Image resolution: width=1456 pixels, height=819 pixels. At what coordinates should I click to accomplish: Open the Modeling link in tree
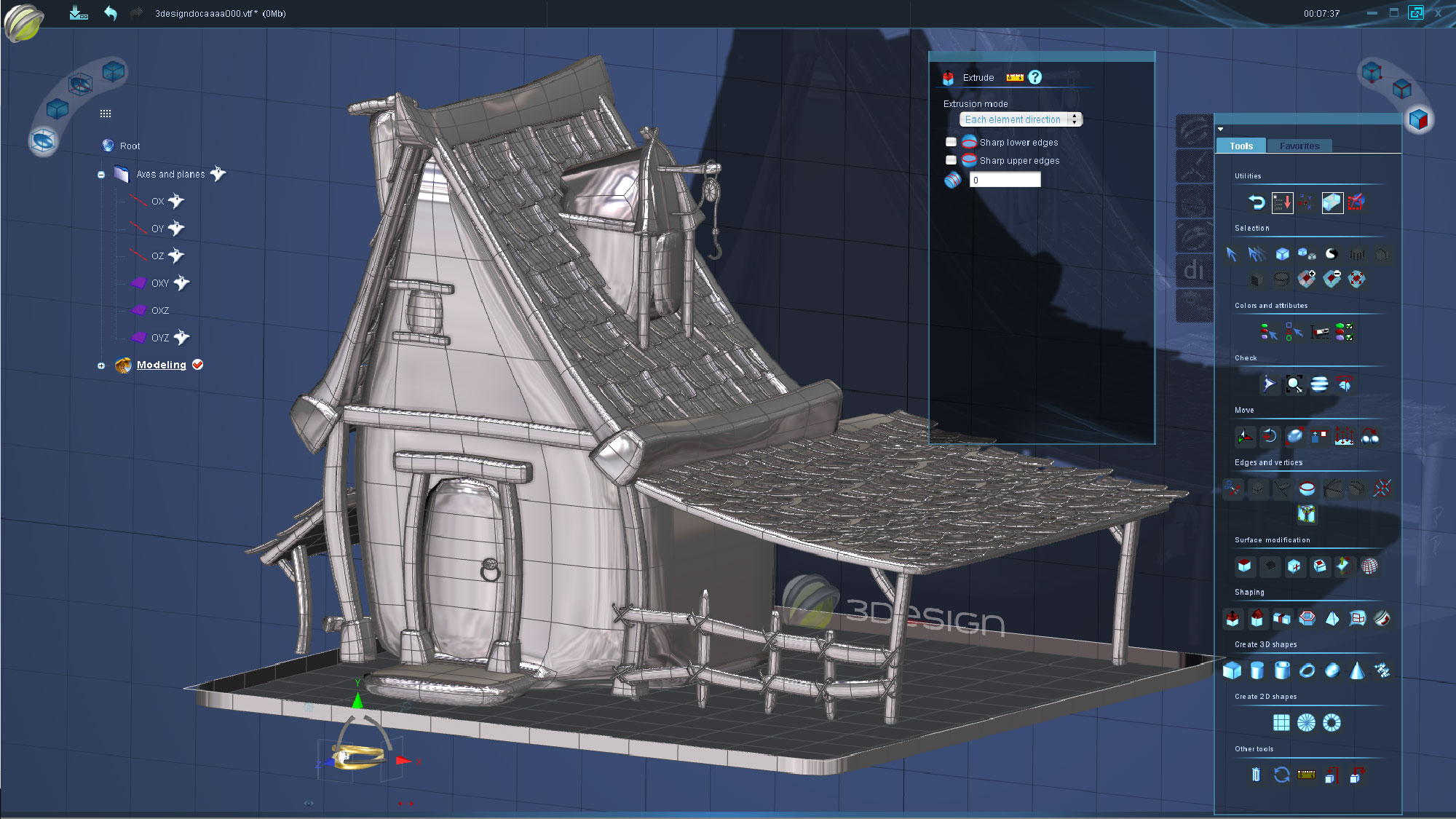(x=162, y=365)
